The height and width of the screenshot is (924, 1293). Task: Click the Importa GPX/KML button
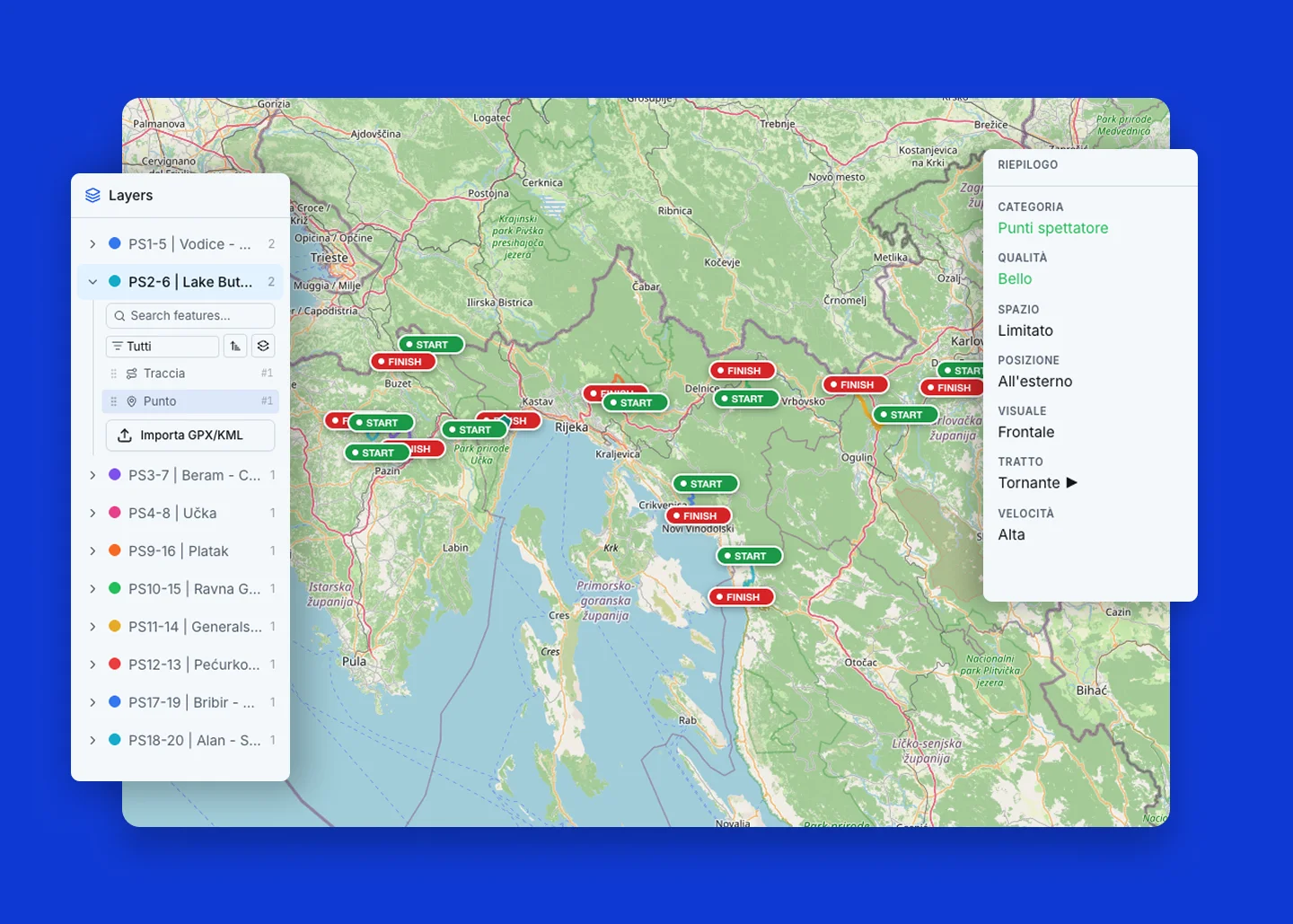coord(190,436)
